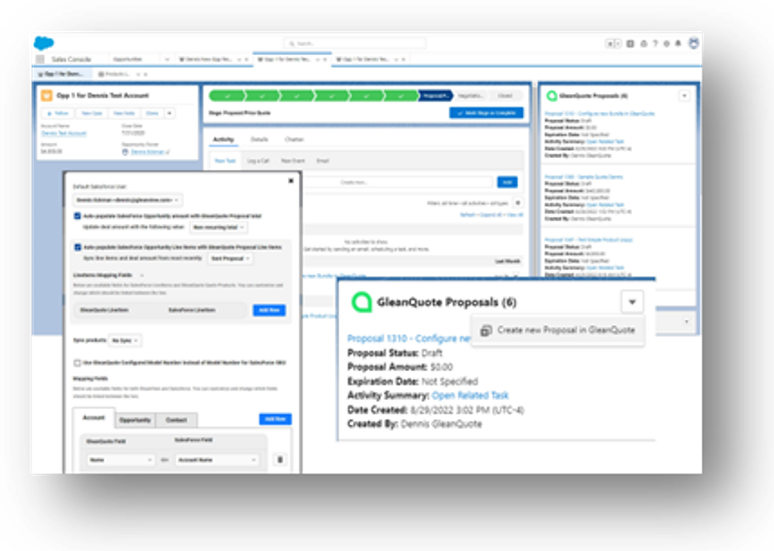This screenshot has width=774, height=551.
Task: Select the Proposal stage in the path
Action: pos(435,96)
